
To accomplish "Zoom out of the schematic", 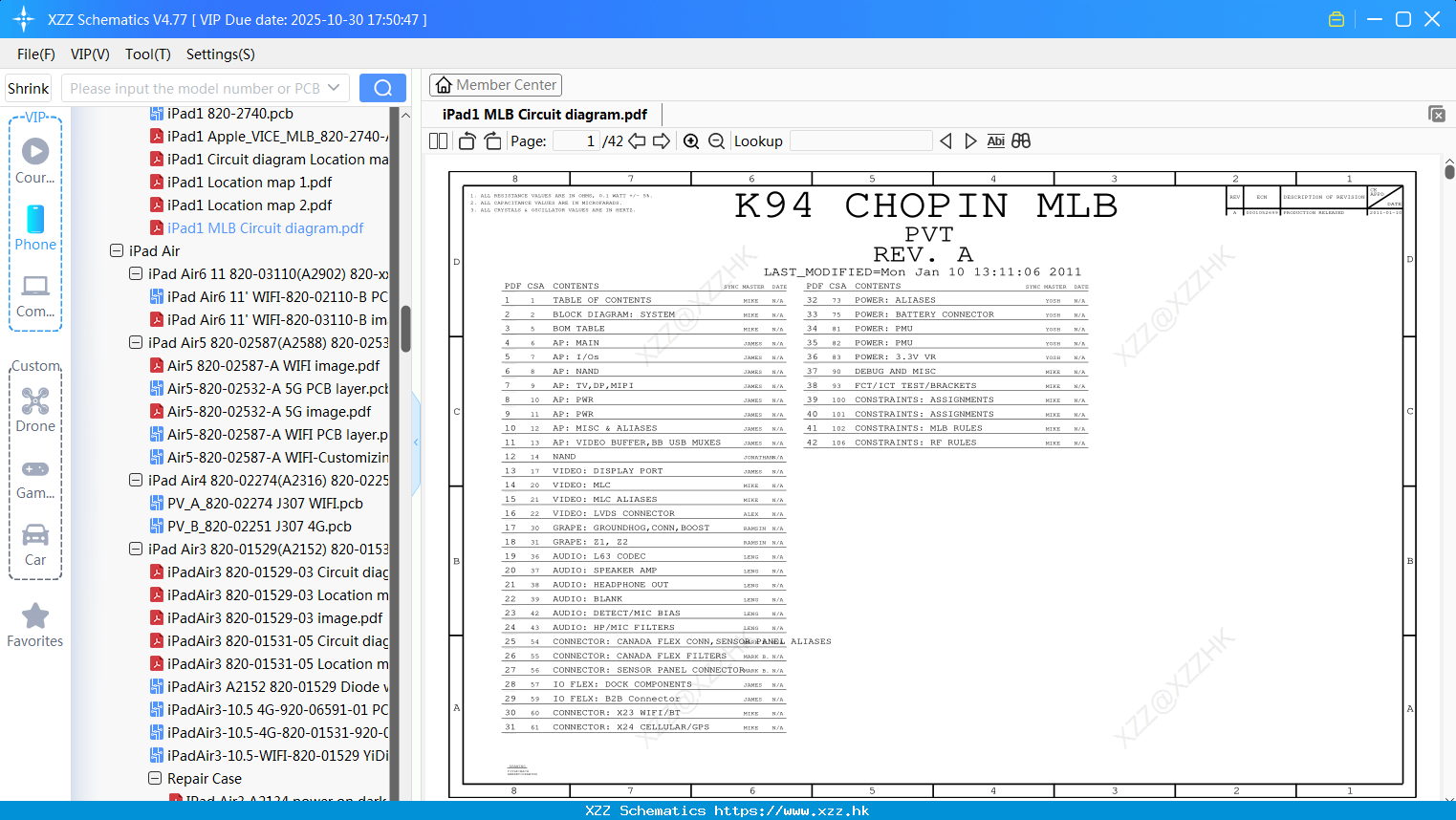I will point(717,141).
